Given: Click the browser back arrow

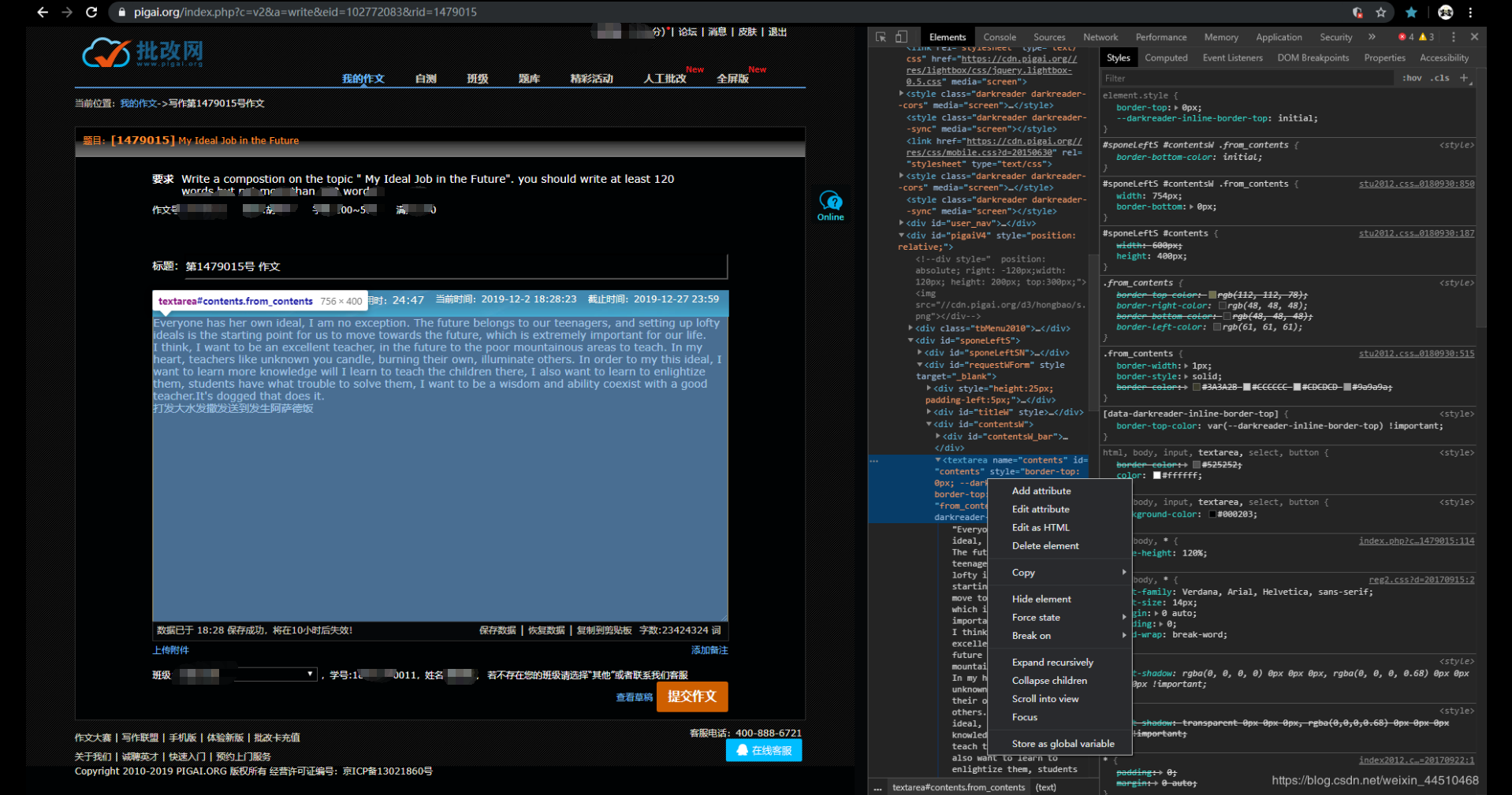Looking at the screenshot, I should click(43, 12).
